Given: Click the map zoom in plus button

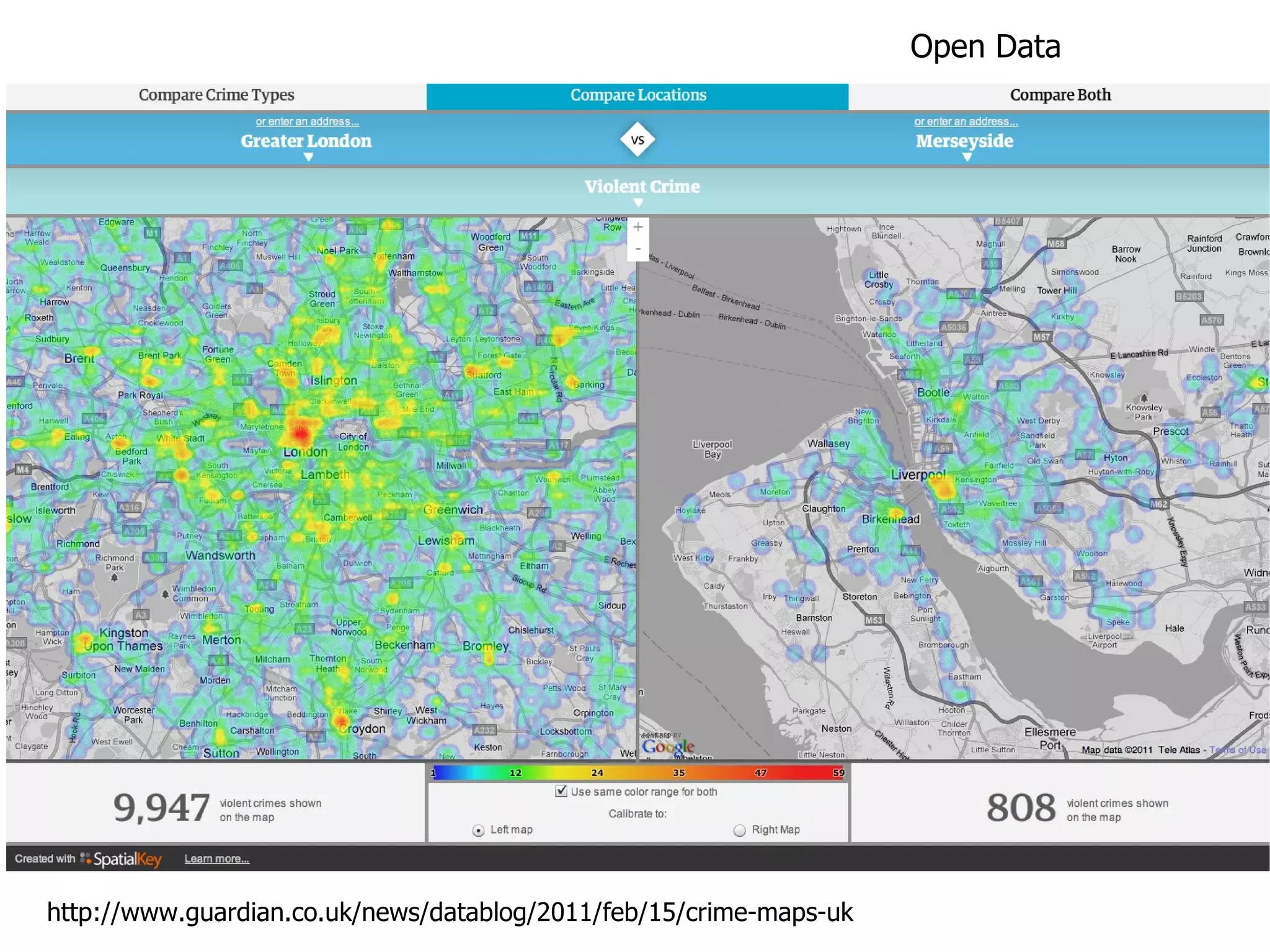Looking at the screenshot, I should [638, 228].
